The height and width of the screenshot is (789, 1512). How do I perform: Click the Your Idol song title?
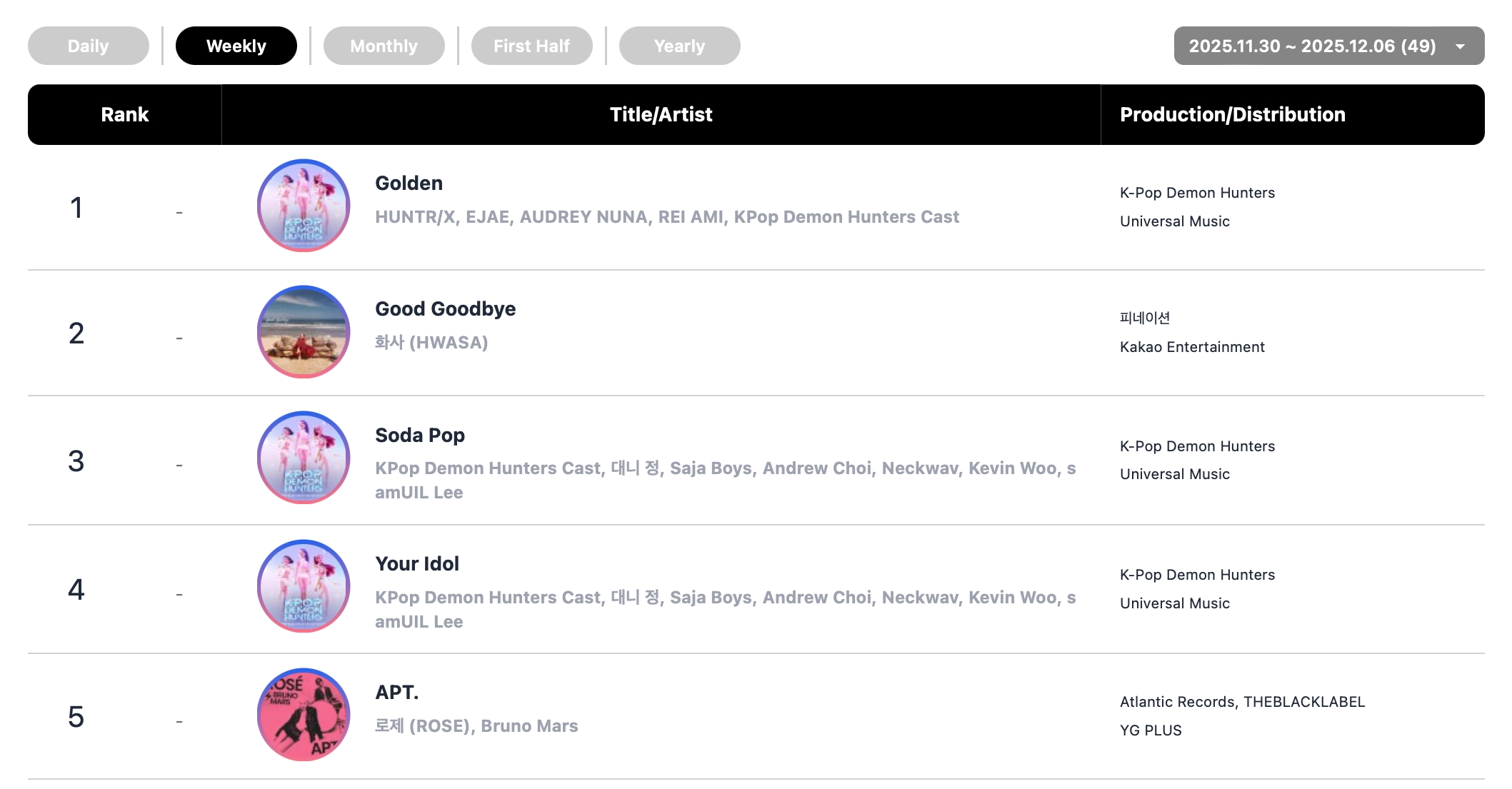417,564
